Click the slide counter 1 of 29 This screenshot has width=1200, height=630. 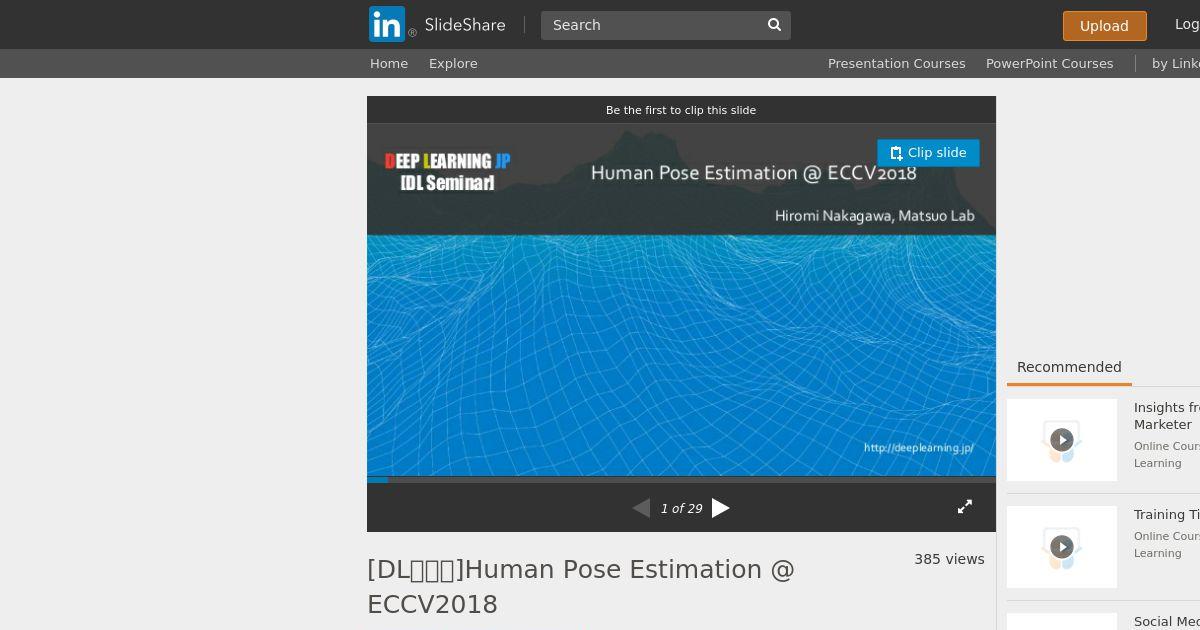coord(681,508)
